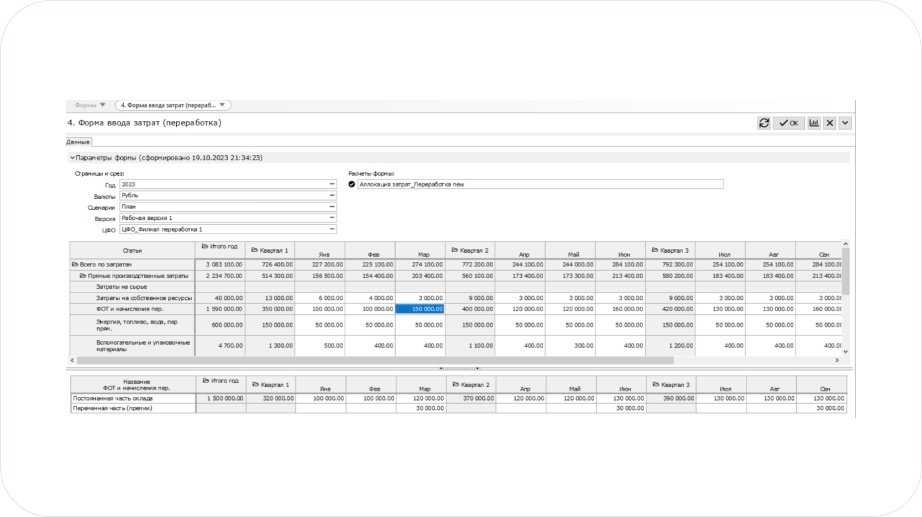This screenshot has width=922, height=517.
Task: Click the X icon in the form toolbar
Action: [830, 123]
